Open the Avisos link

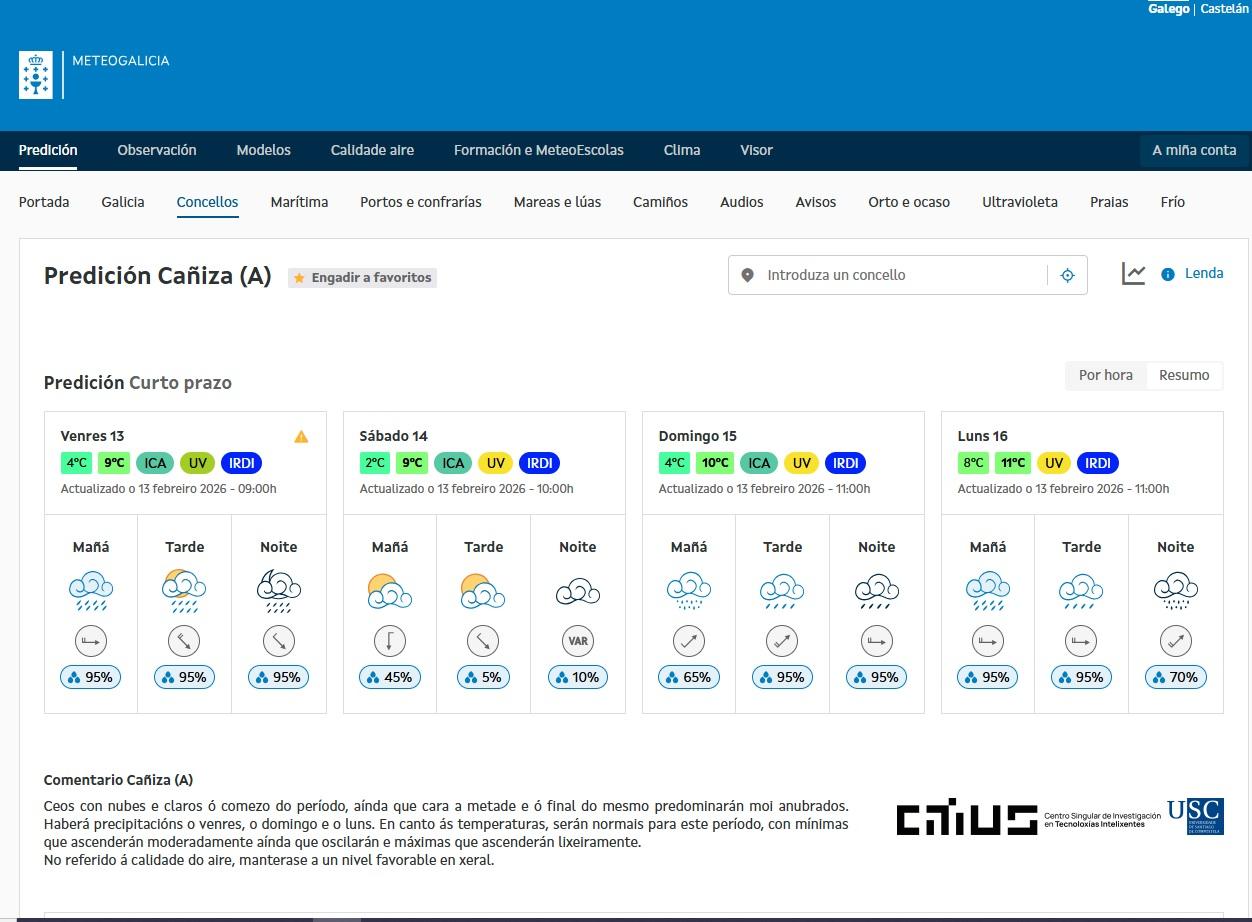(816, 202)
